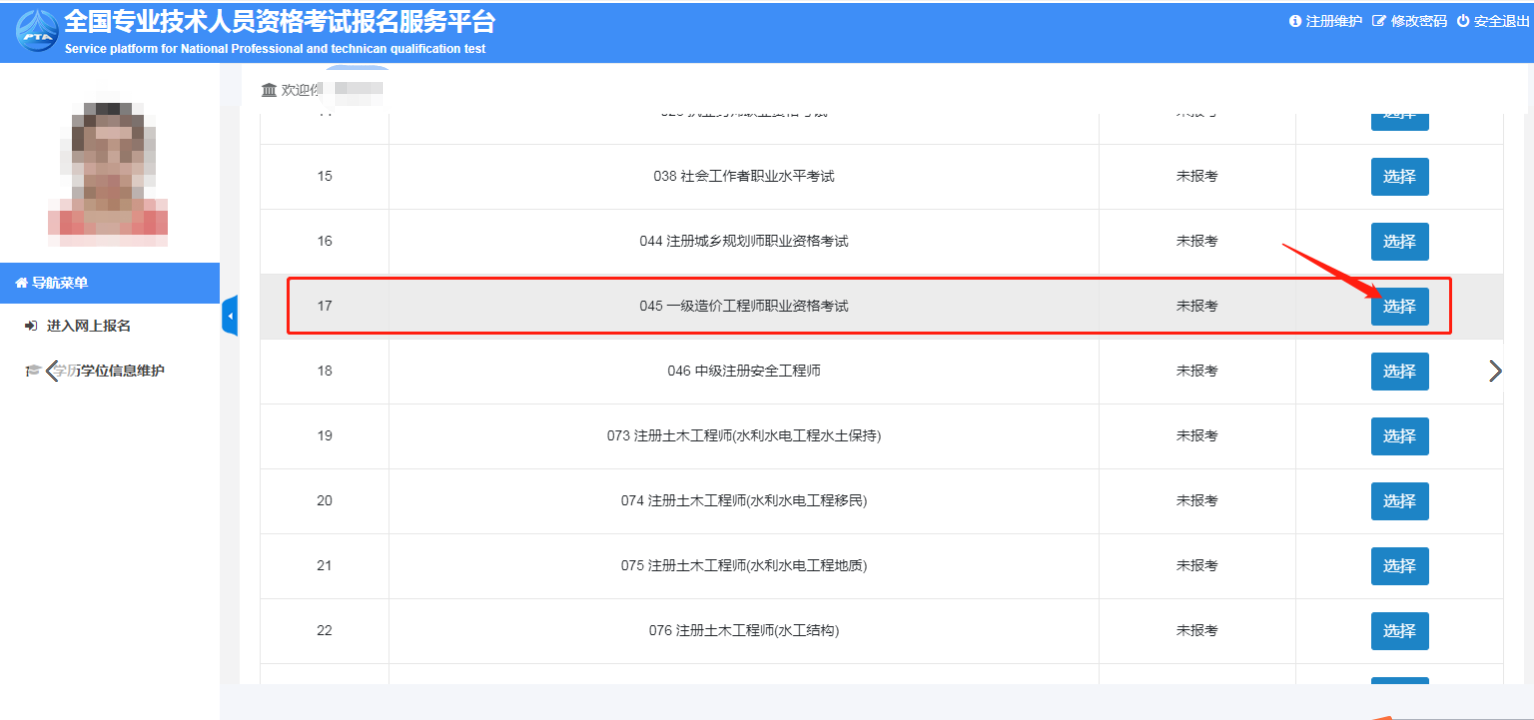Click the left carousel chevron arrow

pyautogui.click(x=53, y=371)
